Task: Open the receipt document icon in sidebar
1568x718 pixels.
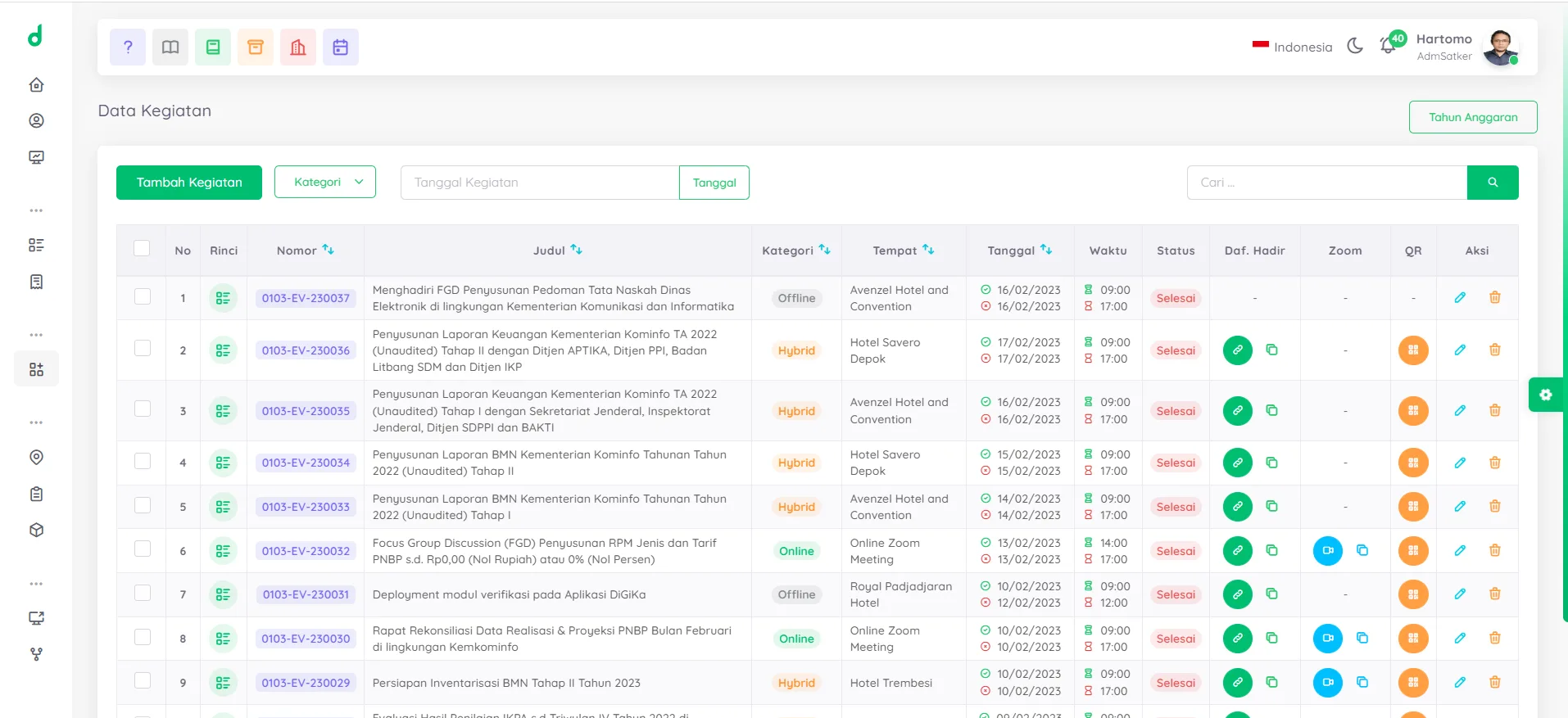Action: [36, 282]
